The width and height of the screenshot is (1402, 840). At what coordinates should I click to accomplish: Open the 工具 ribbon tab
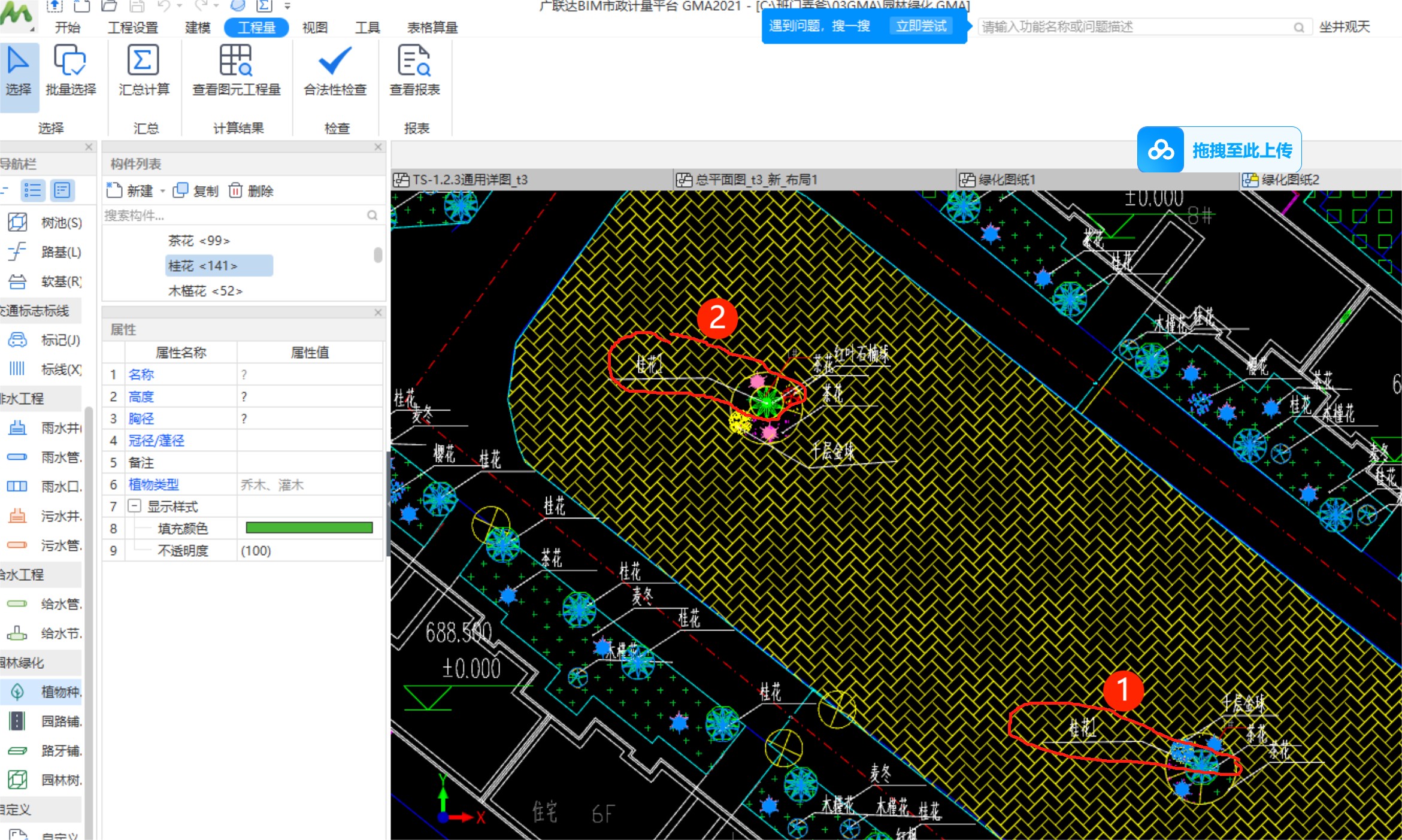[x=367, y=27]
